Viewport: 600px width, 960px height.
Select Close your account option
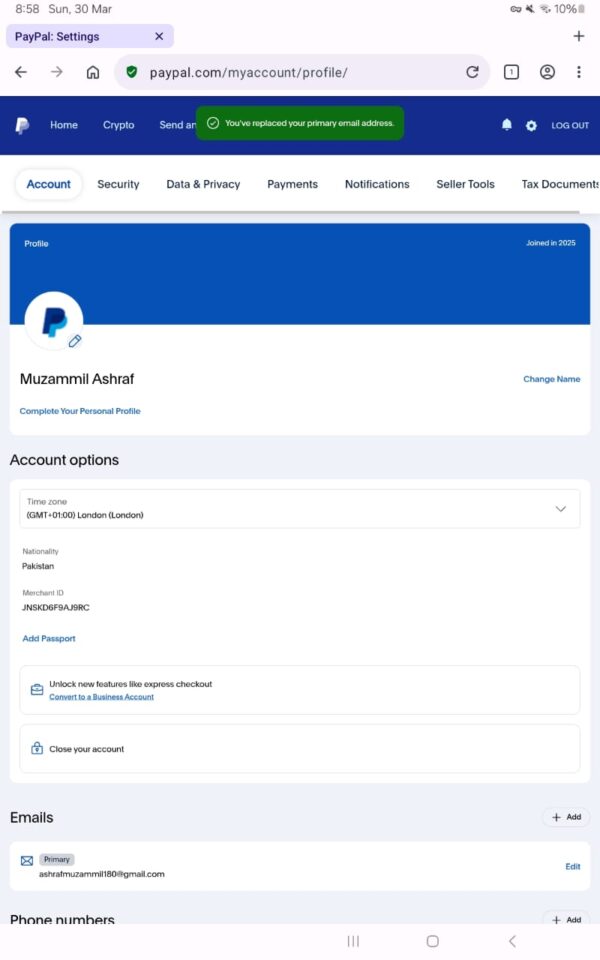(86, 749)
